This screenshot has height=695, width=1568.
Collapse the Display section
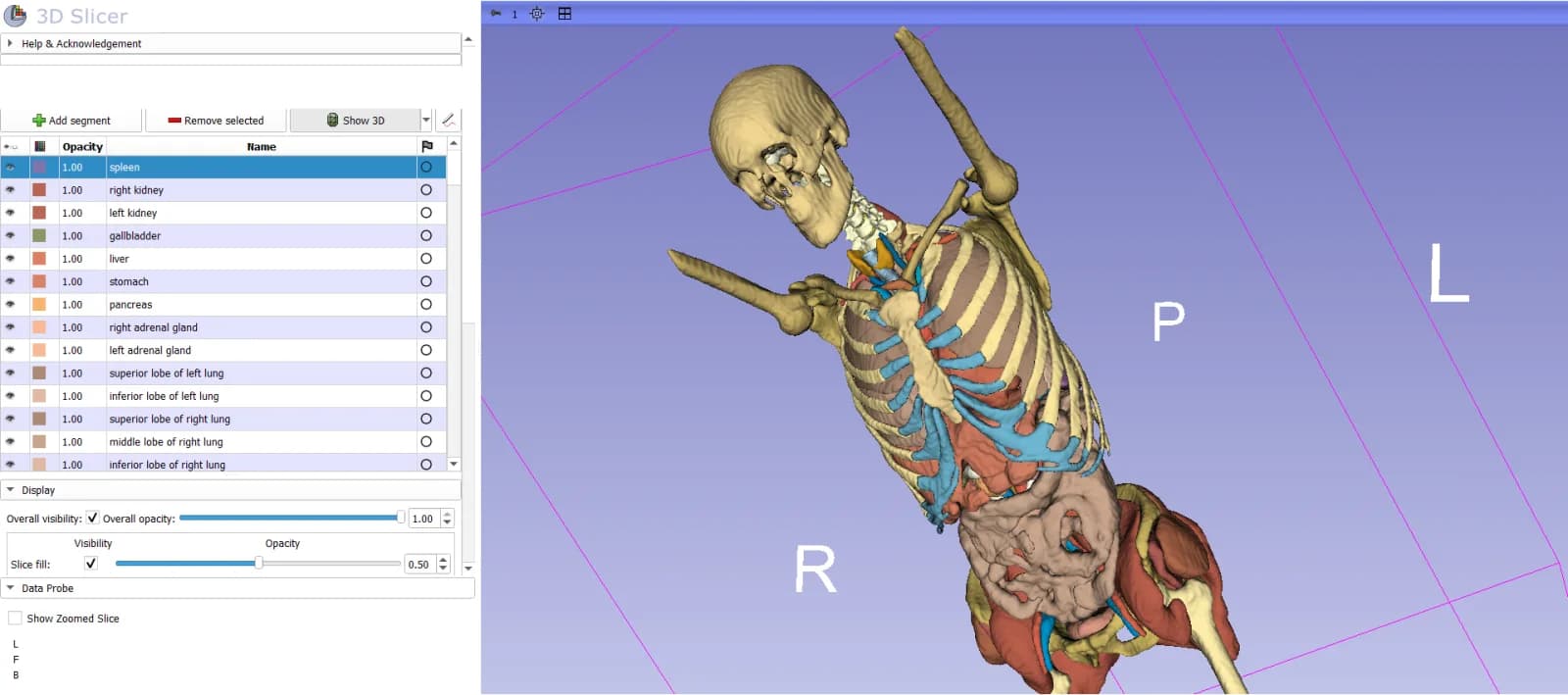(x=230, y=490)
